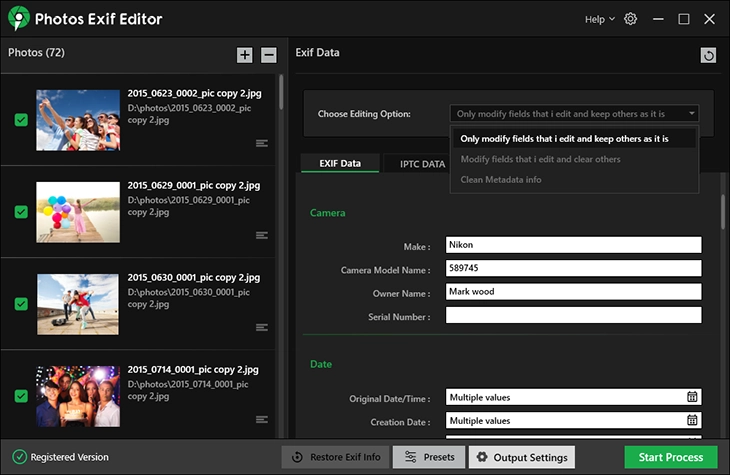Toggle checkbox for 2015_0629_0001_pic copy 2.jpg
Image resolution: width=730 pixels, height=475 pixels.
point(21,212)
